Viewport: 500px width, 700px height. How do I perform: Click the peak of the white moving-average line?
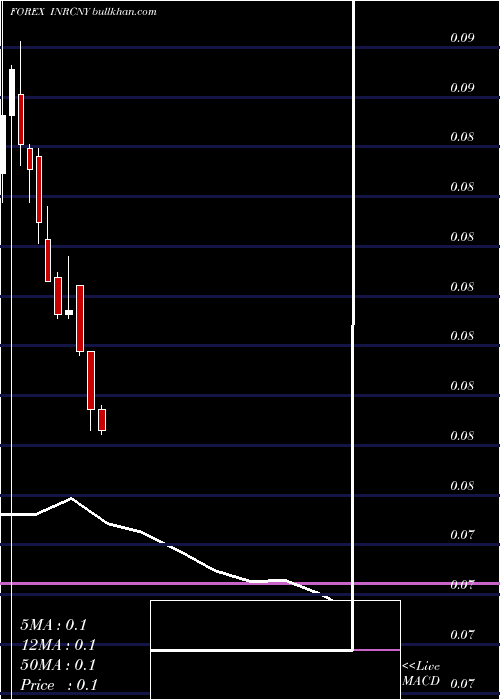point(71,498)
